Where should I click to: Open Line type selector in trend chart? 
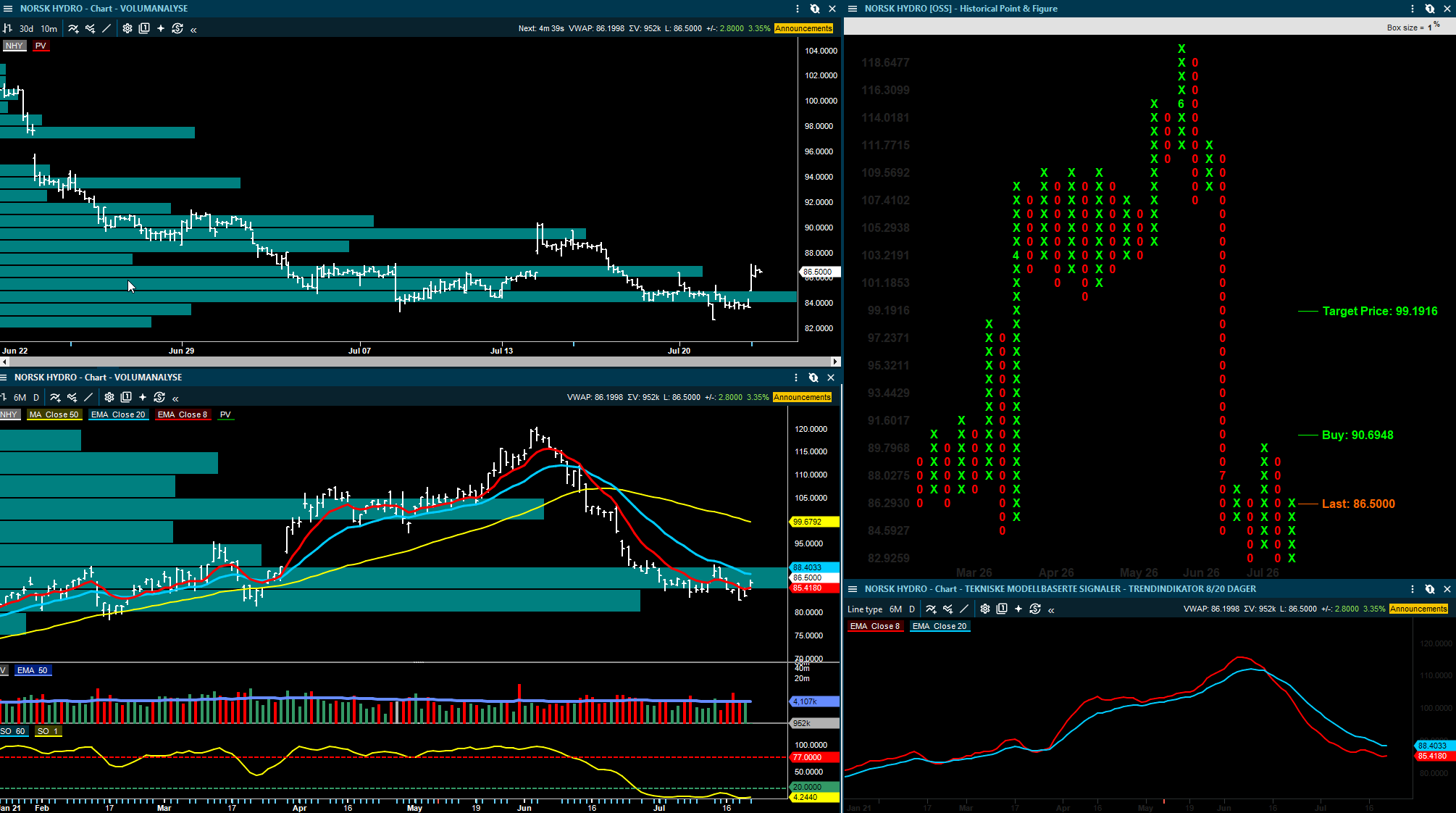(865, 609)
